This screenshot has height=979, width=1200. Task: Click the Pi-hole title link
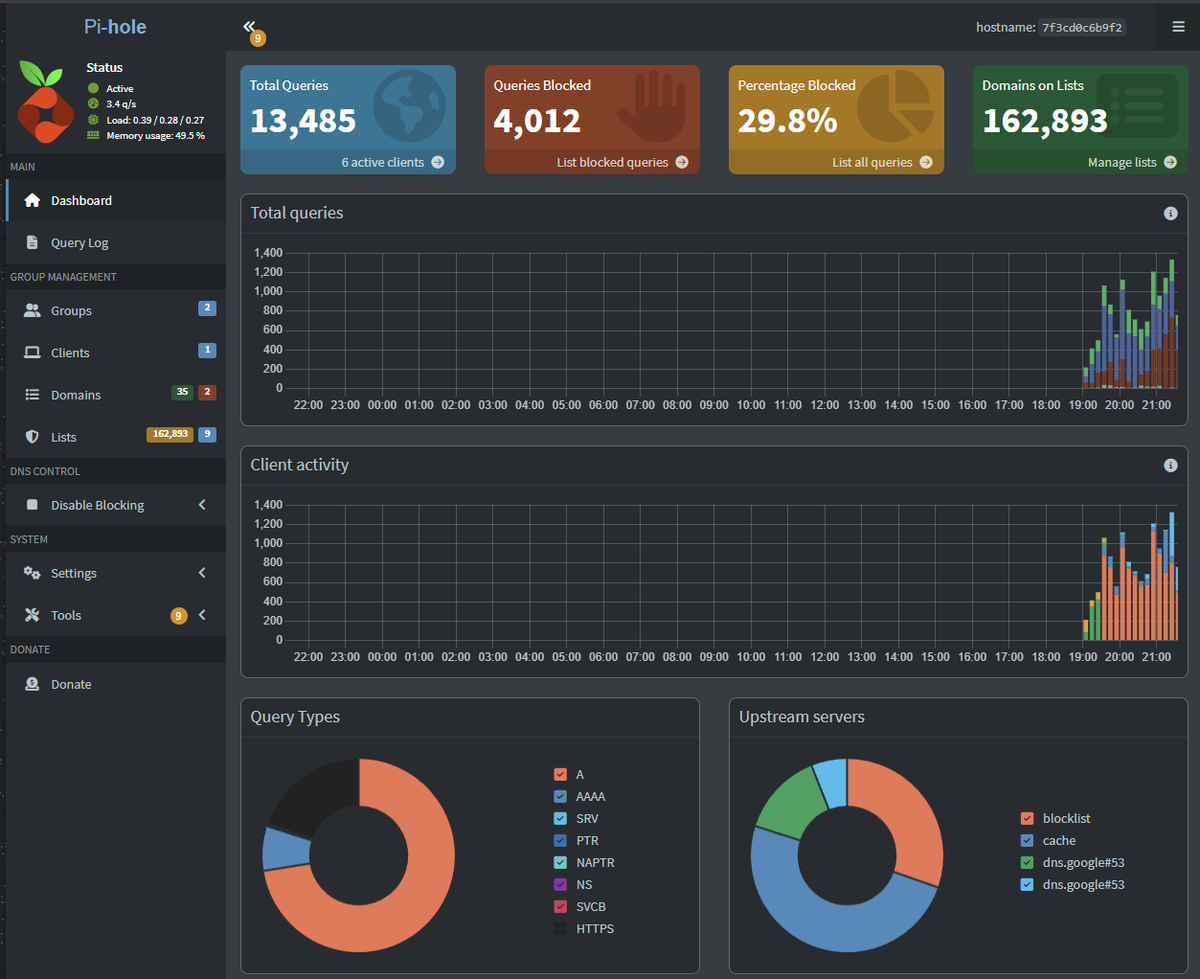point(115,27)
